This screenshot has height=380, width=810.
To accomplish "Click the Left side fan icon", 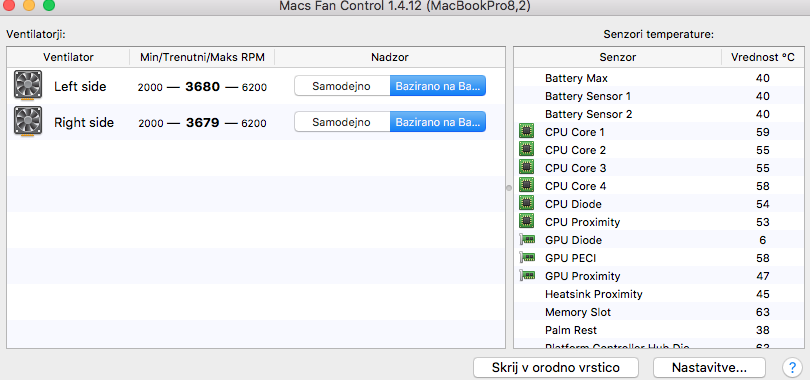I will (x=27, y=86).
